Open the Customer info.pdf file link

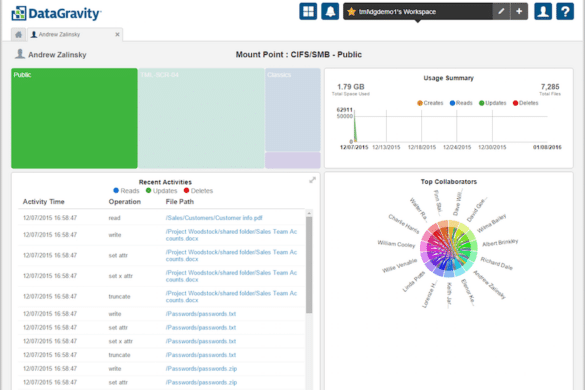214,218
